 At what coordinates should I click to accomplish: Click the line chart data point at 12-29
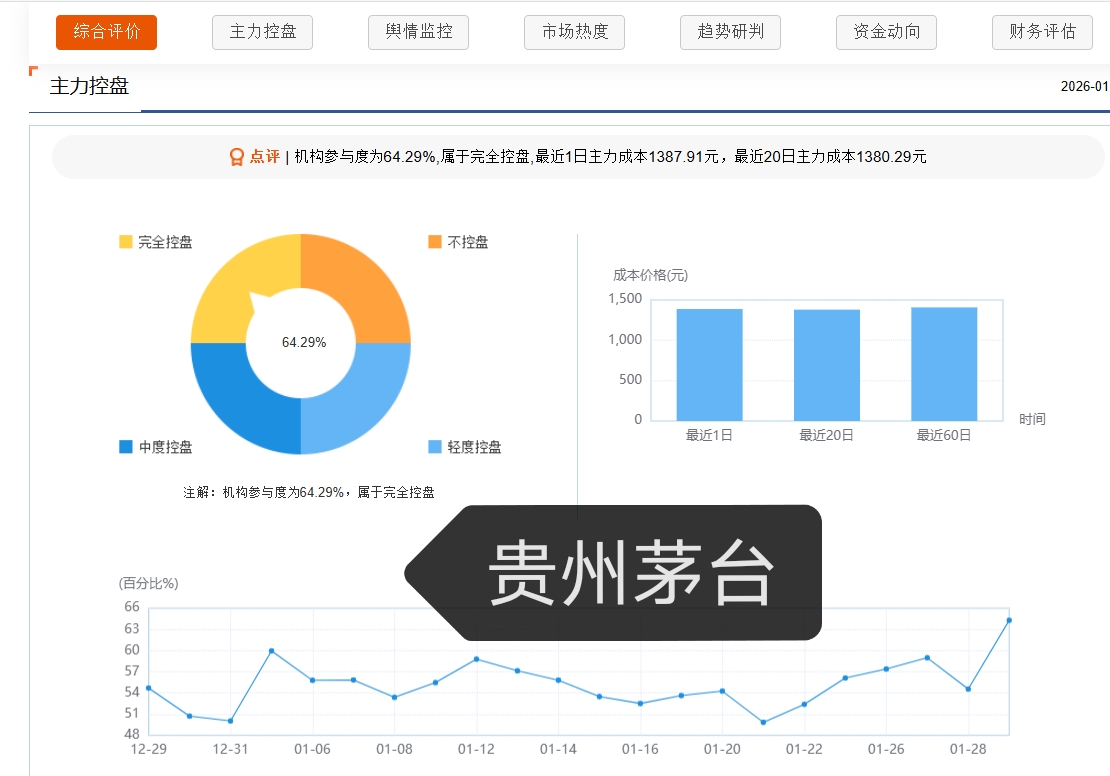pos(149,688)
